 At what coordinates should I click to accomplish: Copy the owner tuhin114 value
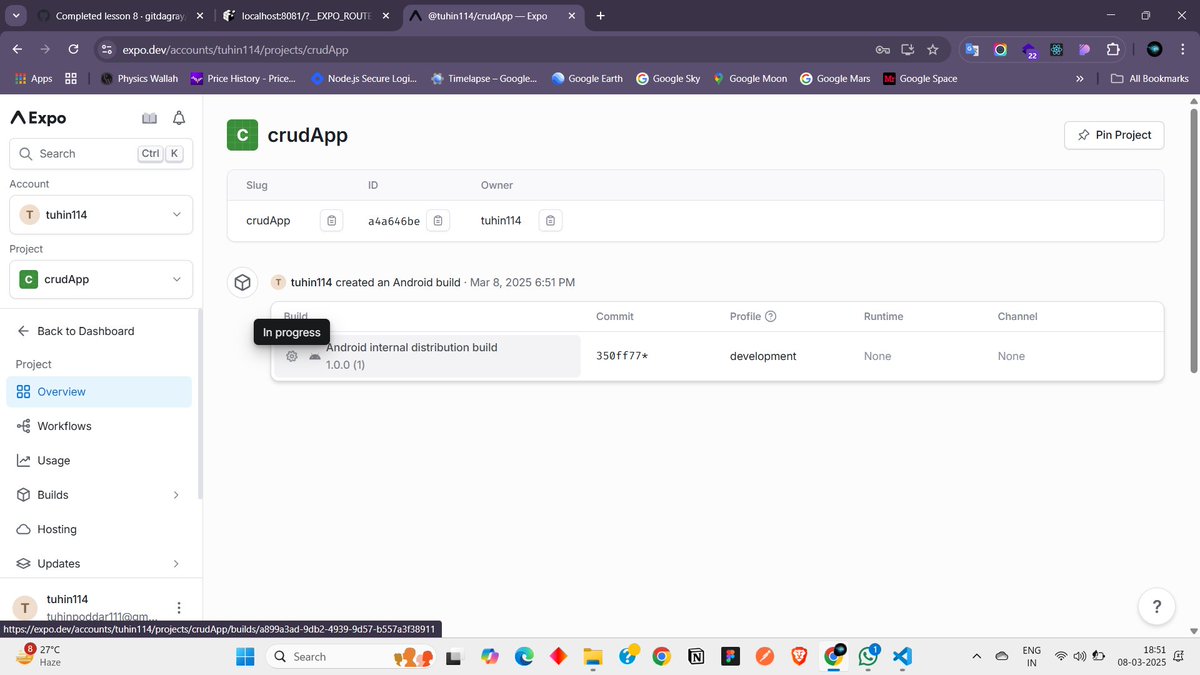click(x=550, y=220)
